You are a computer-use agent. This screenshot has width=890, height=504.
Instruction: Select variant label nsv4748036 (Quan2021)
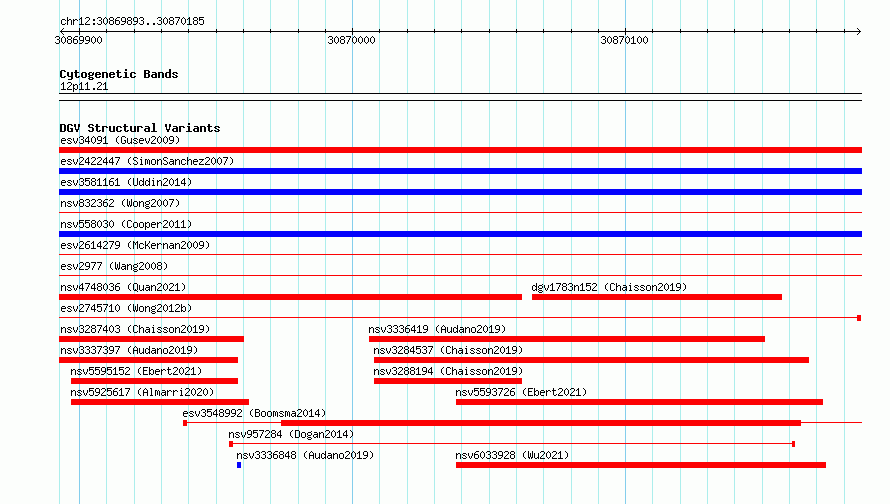click(x=123, y=287)
